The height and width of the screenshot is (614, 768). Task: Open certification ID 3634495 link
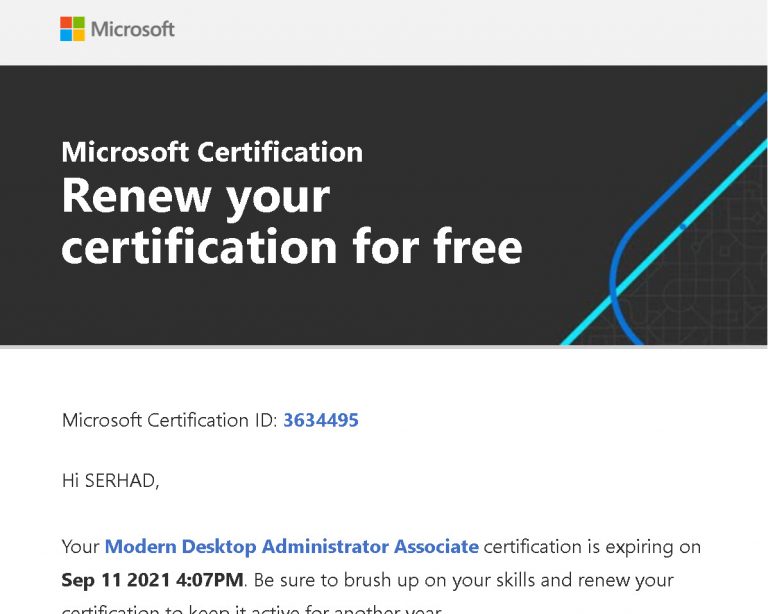(320, 420)
